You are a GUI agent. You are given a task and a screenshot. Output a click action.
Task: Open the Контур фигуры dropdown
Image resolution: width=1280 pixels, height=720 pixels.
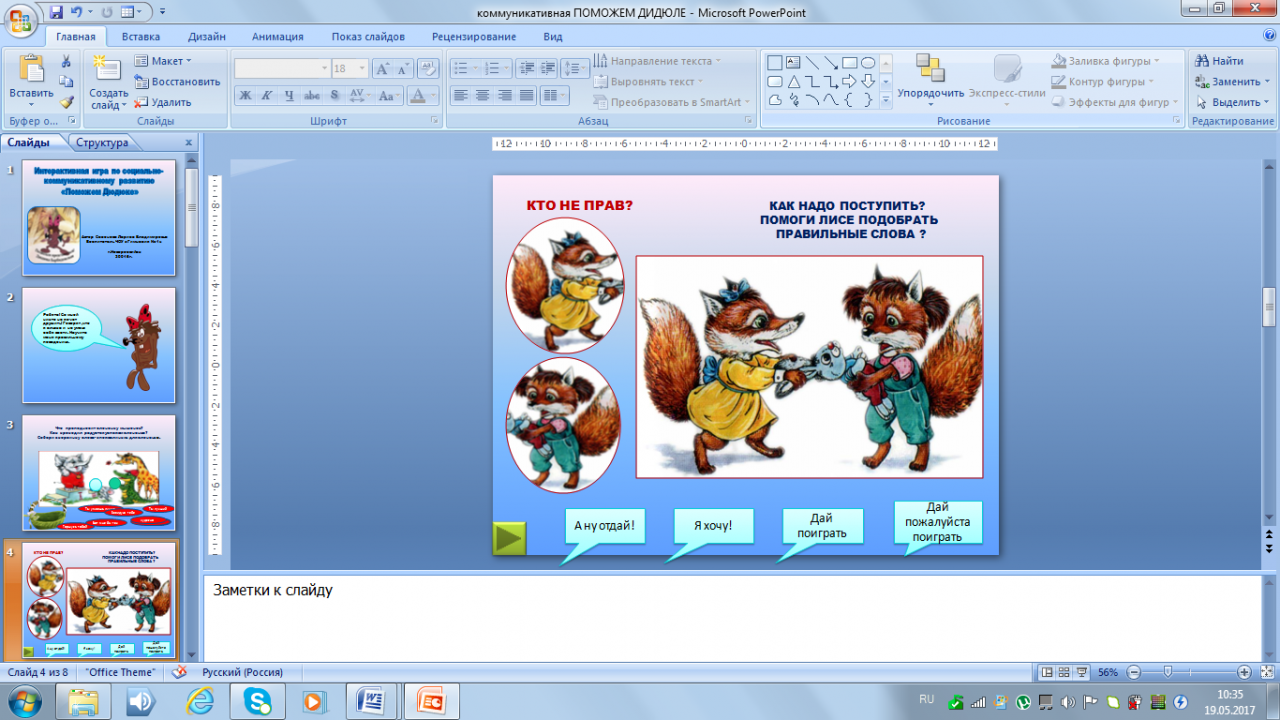[1105, 82]
